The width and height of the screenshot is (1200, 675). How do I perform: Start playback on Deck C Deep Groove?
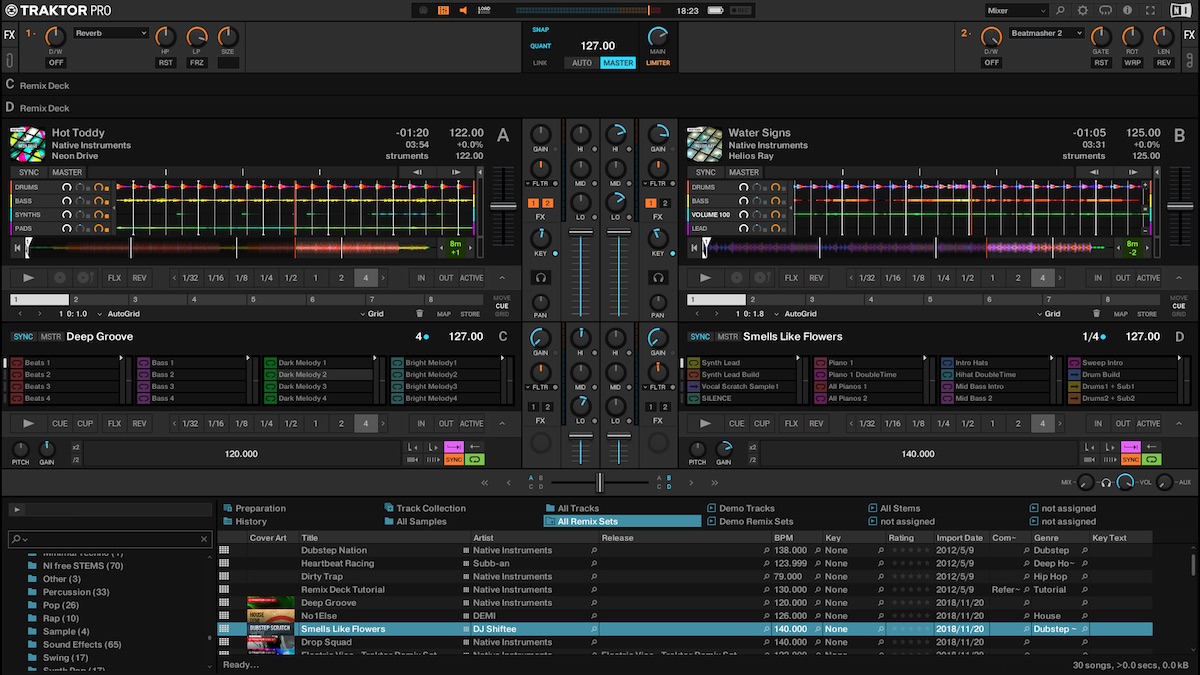tap(29, 423)
